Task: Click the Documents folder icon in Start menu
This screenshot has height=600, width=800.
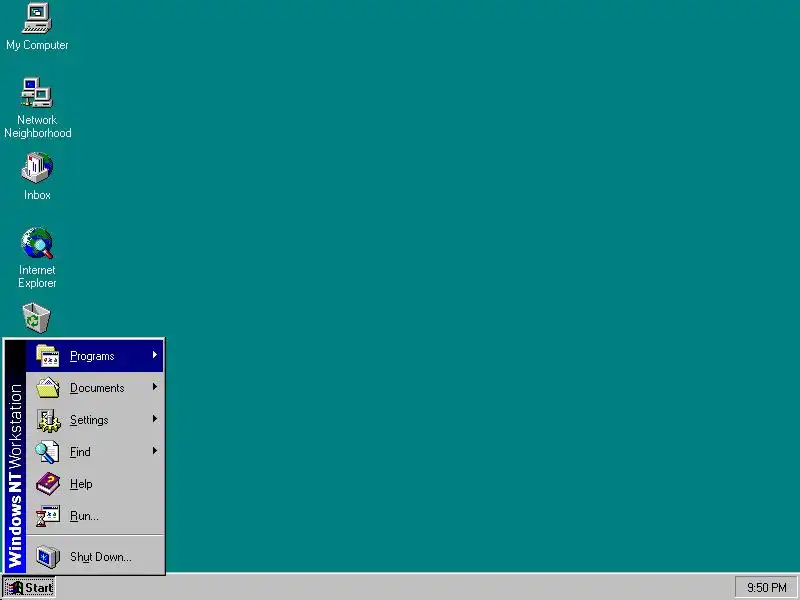Action: point(47,388)
